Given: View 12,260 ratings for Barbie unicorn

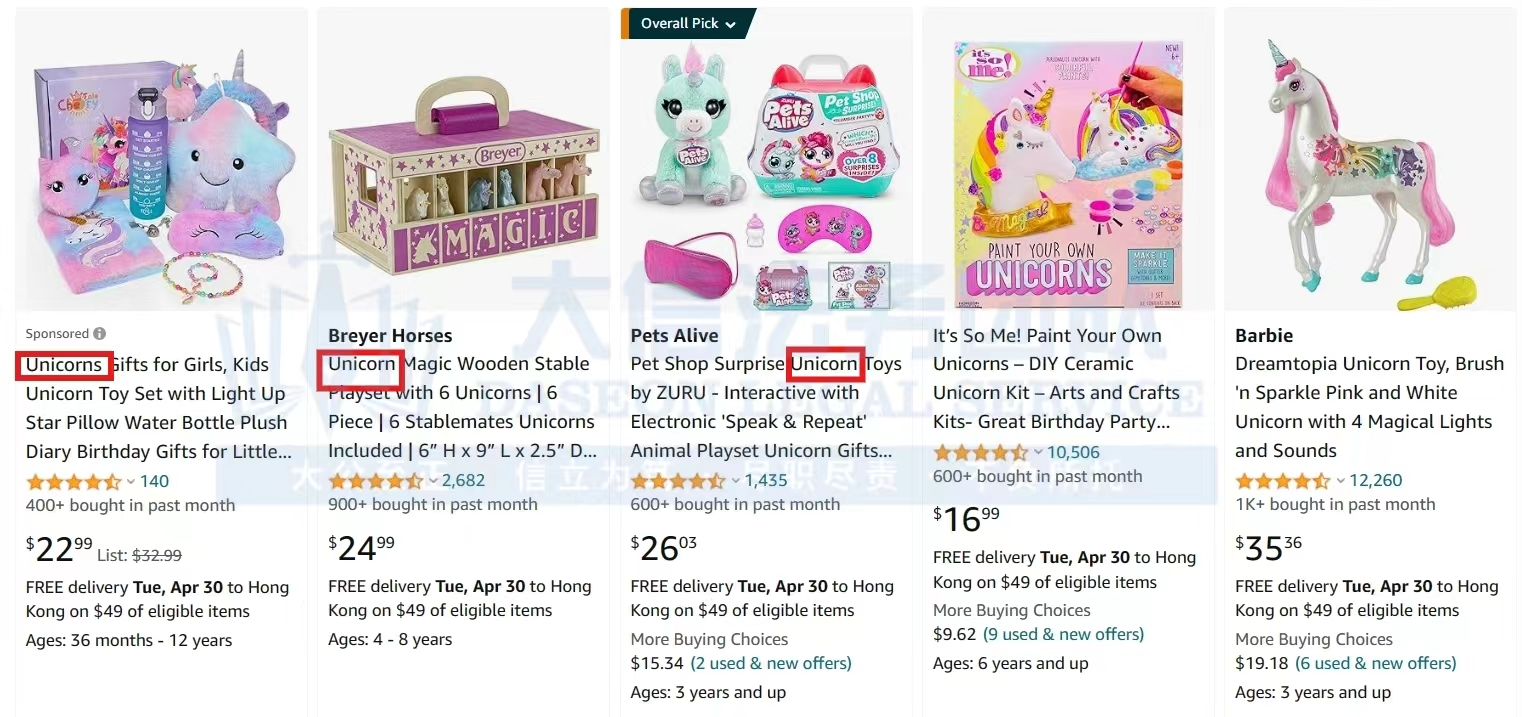Looking at the screenshot, I should point(1376,481).
